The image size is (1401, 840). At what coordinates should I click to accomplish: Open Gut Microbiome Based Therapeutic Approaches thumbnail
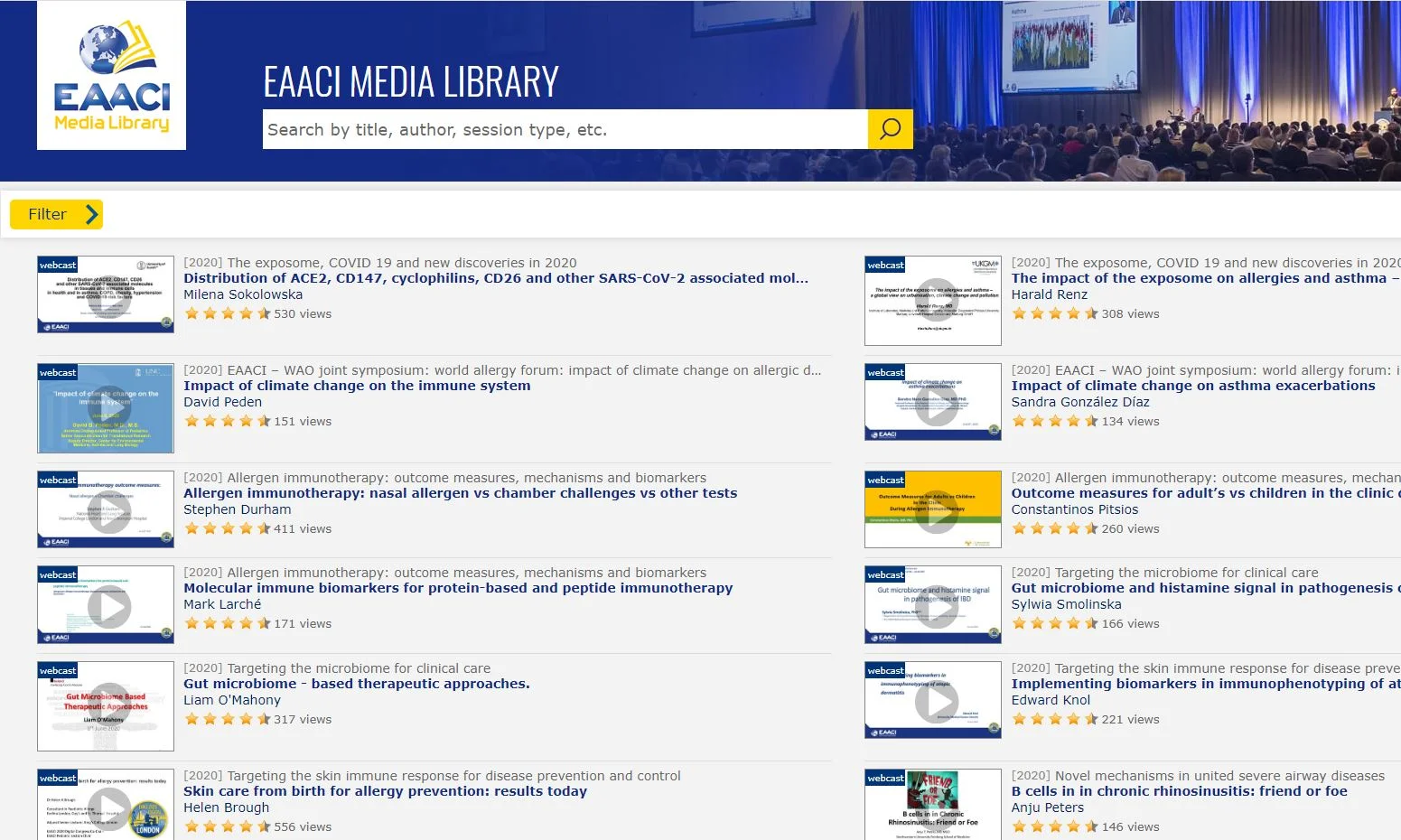[106, 706]
